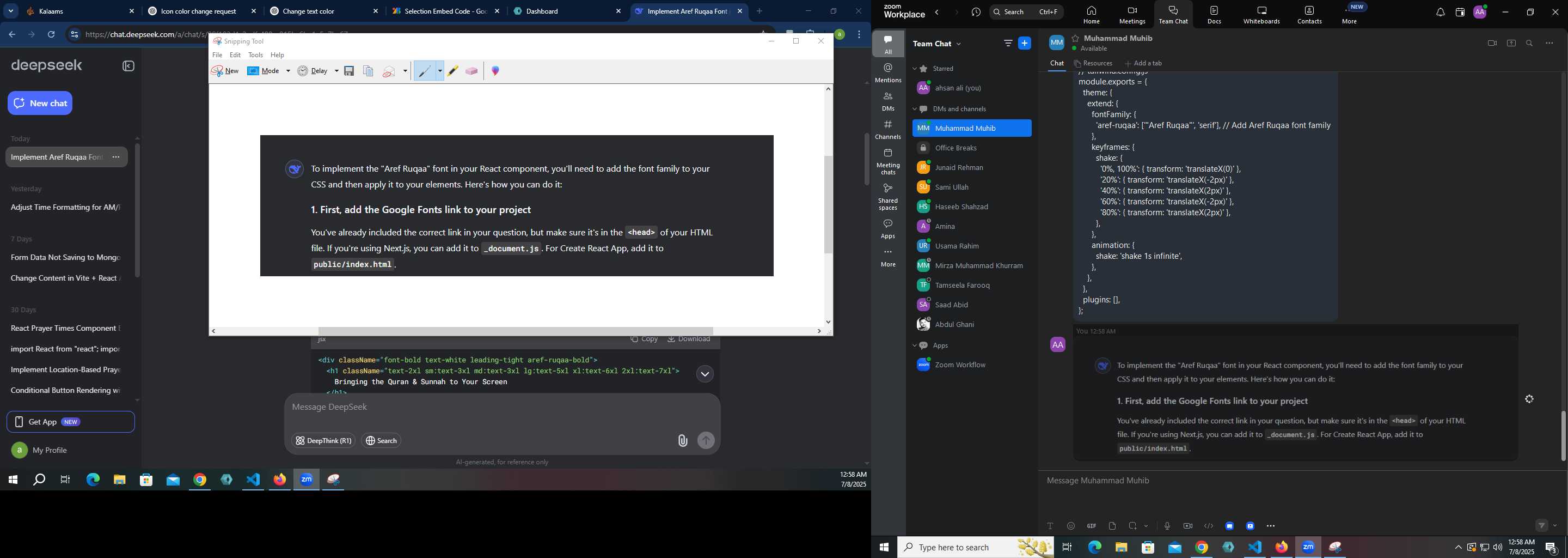1568x558 pixels.
Task: Click the Snipping Tool vertical scrollbar thumb
Action: point(828,204)
